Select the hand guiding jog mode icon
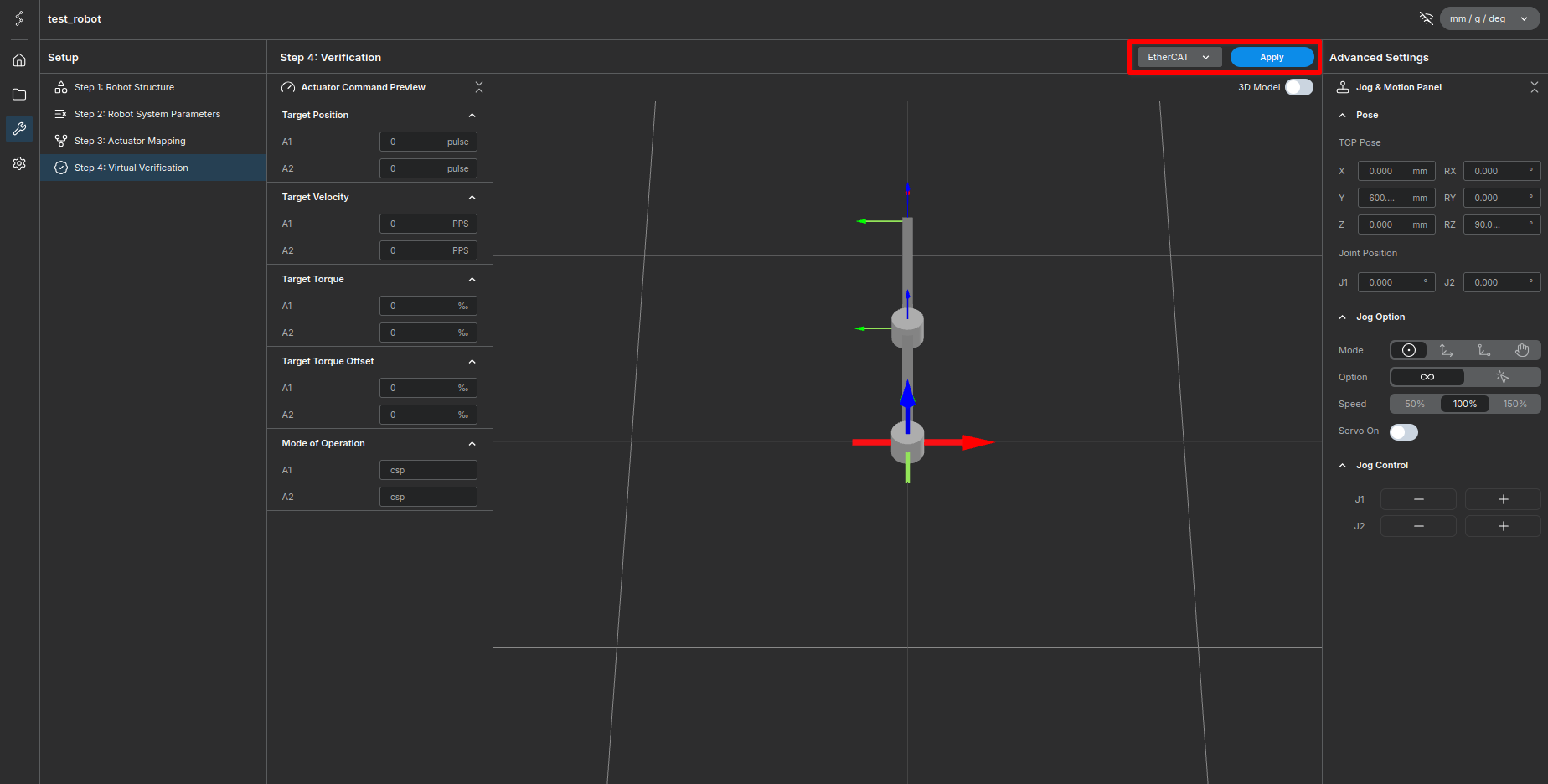The width and height of the screenshot is (1548, 784). coord(1521,350)
